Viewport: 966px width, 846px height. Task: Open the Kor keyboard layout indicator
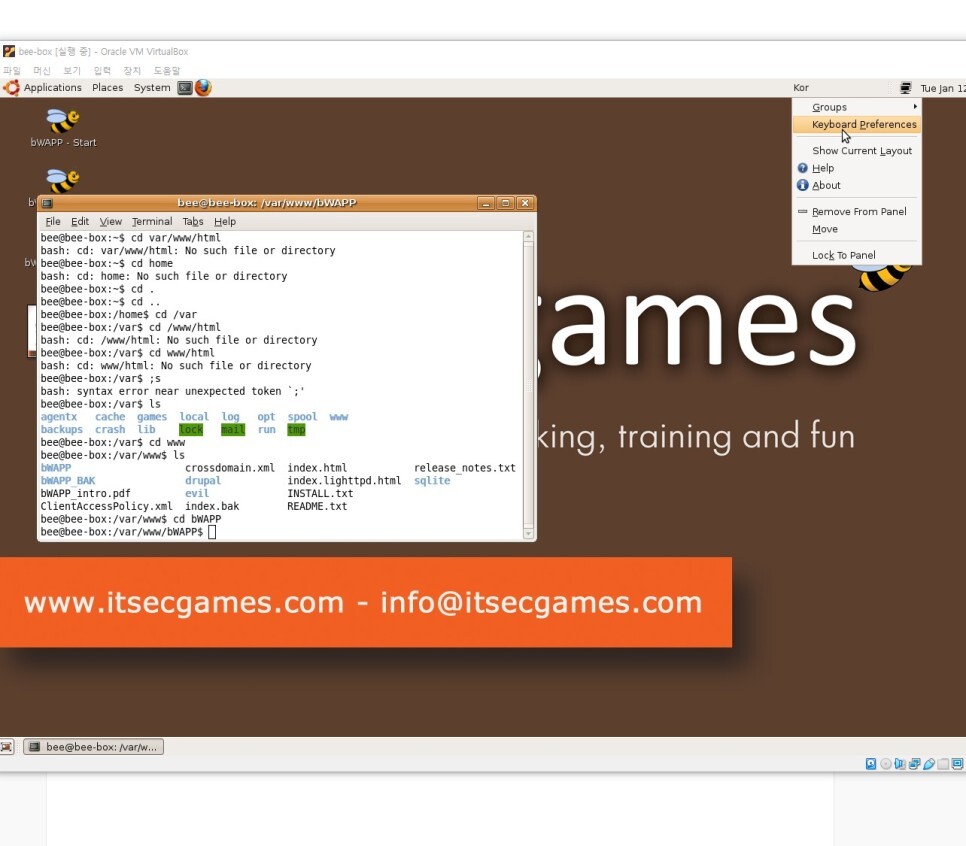pos(801,87)
